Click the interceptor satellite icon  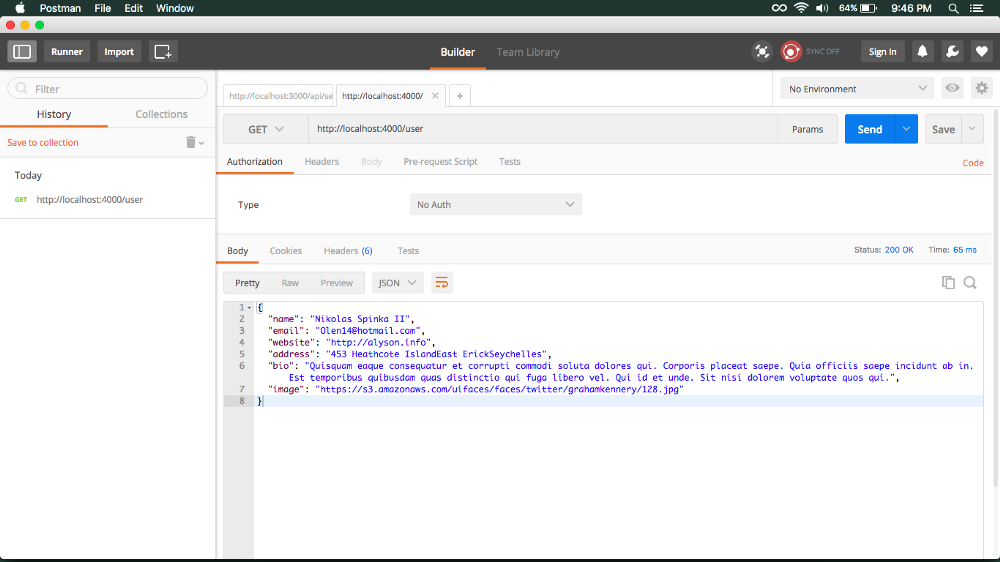coord(761,52)
